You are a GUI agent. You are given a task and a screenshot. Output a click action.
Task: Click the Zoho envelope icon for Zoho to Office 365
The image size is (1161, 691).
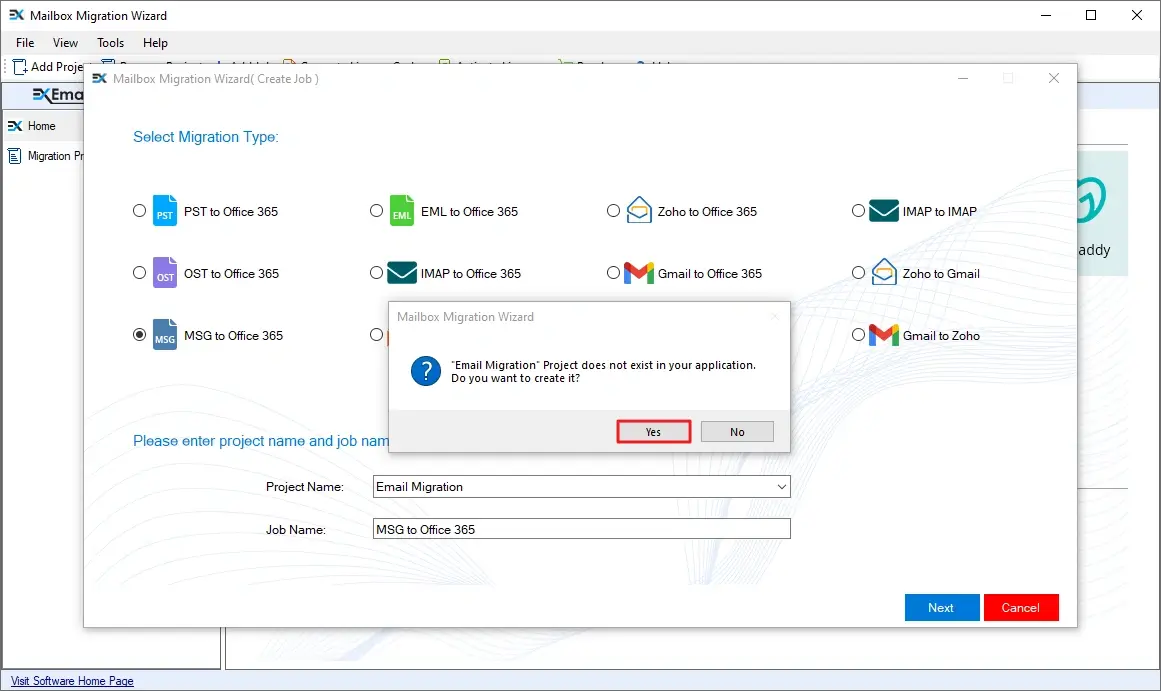(638, 211)
